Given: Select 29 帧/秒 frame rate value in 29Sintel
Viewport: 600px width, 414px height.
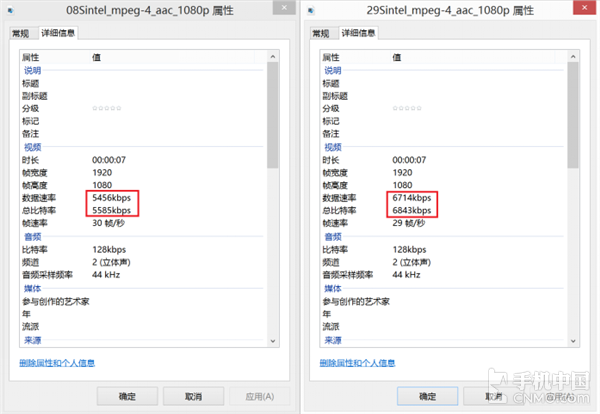Looking at the screenshot, I should coord(409,223).
